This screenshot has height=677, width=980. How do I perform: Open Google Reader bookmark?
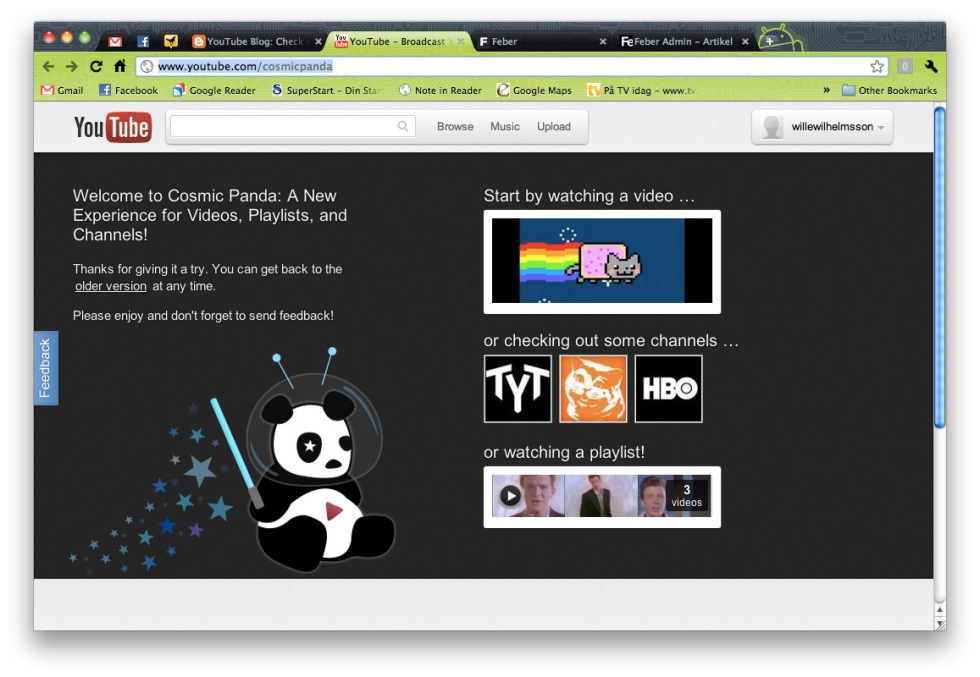pos(214,91)
